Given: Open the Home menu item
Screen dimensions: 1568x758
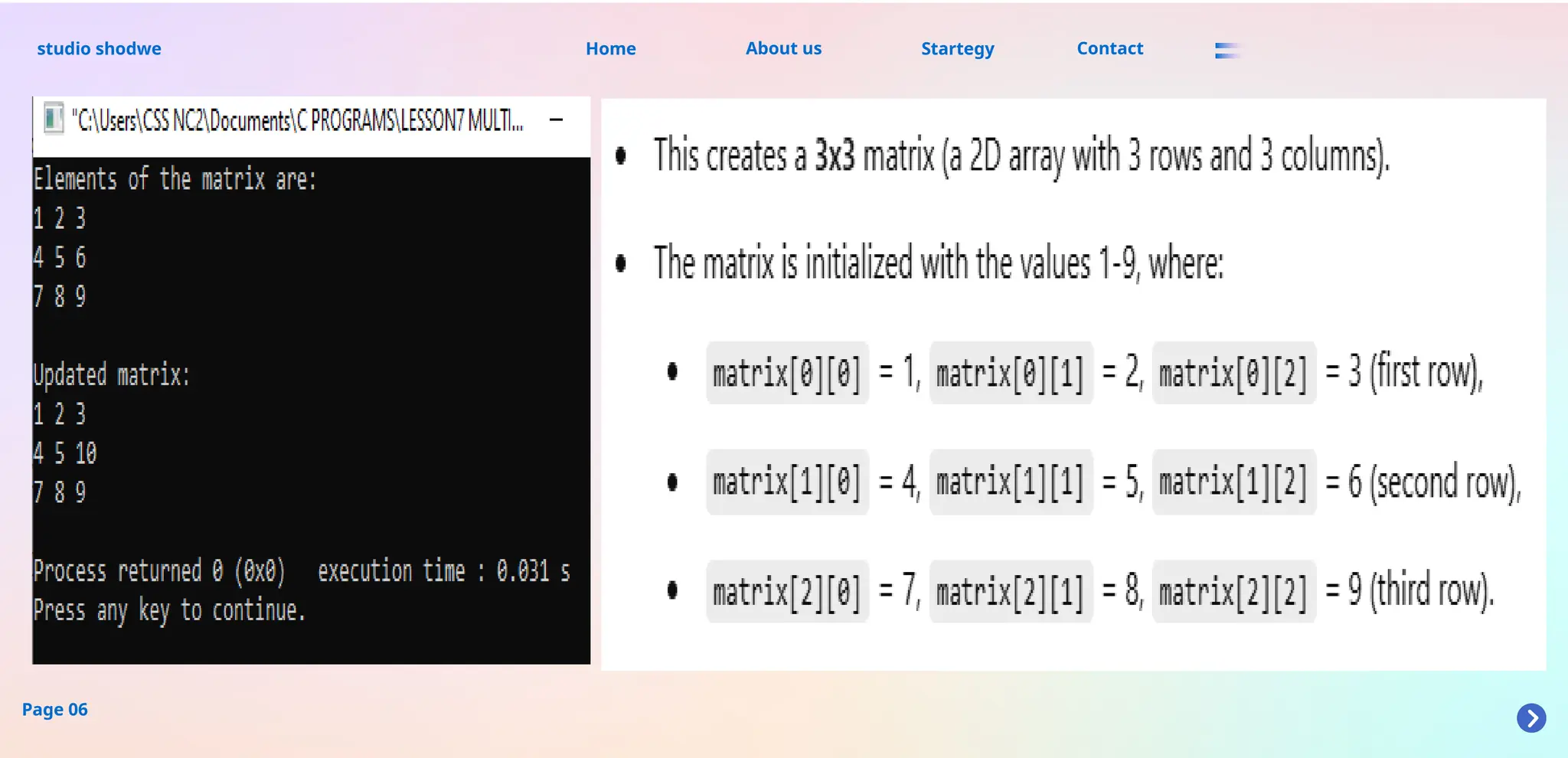Looking at the screenshot, I should point(610,49).
